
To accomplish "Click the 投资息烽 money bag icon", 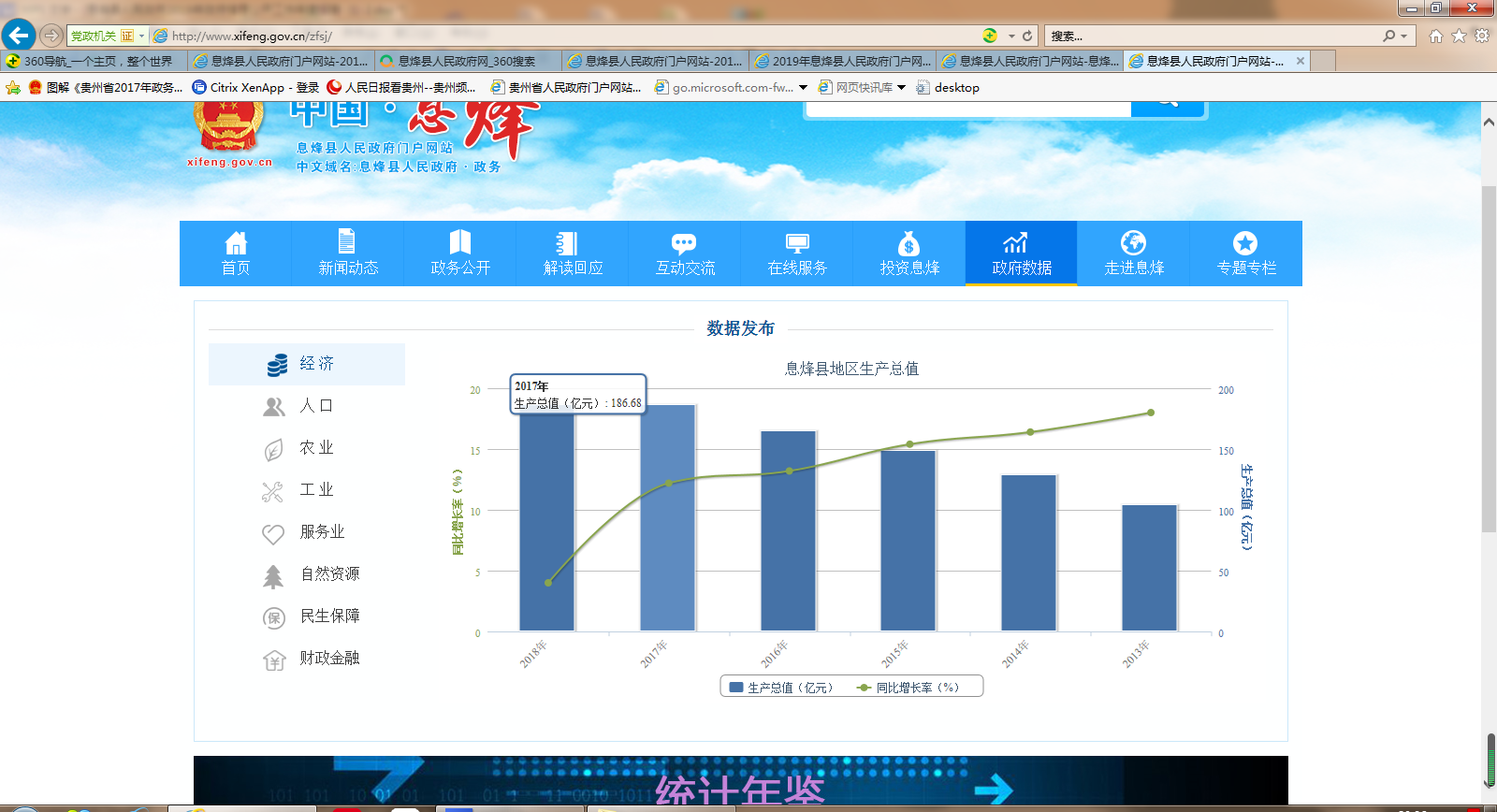I will pos(908,253).
